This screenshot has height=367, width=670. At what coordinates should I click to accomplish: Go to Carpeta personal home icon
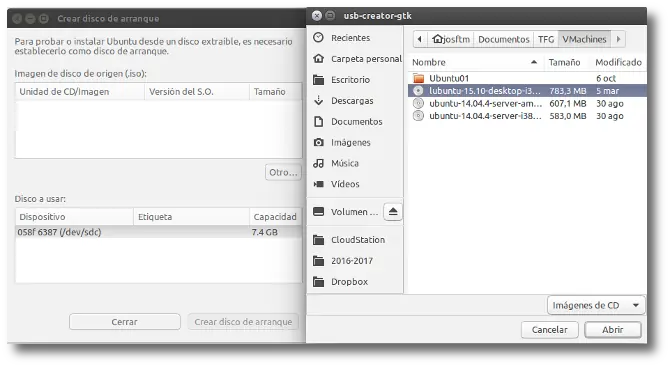[318, 59]
